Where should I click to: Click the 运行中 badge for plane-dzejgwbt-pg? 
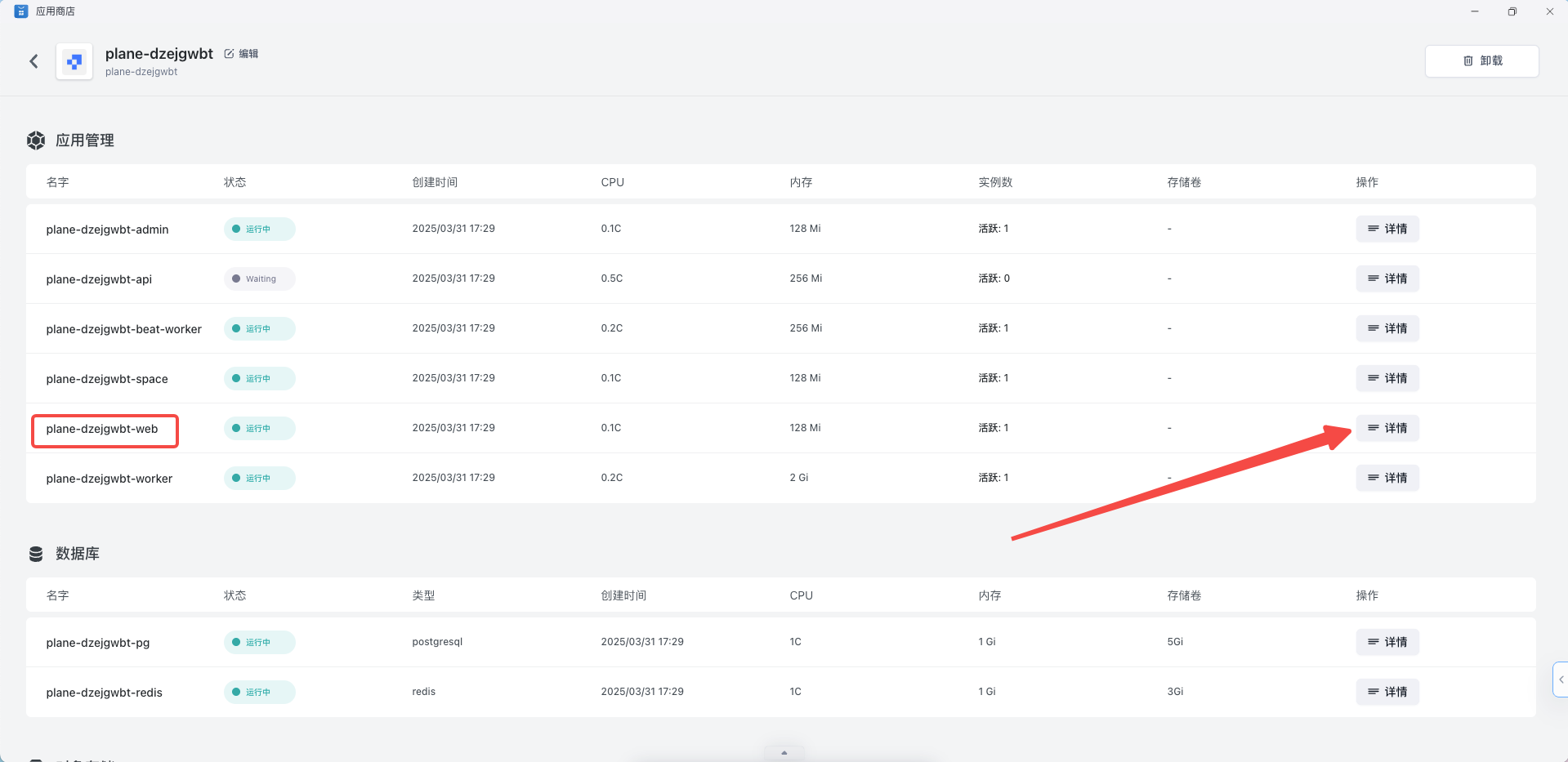click(x=260, y=642)
